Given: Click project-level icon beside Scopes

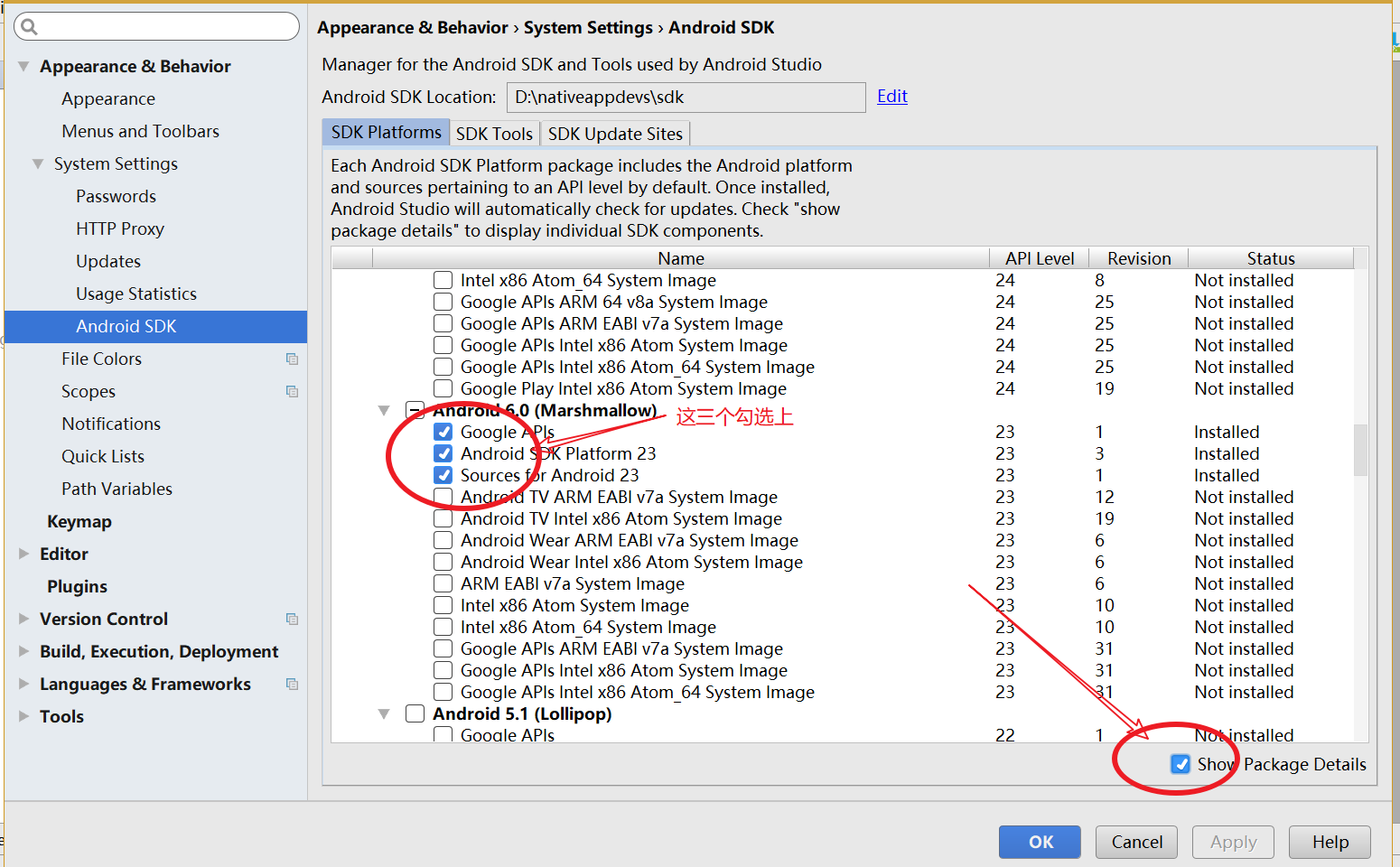Looking at the screenshot, I should 292,392.
